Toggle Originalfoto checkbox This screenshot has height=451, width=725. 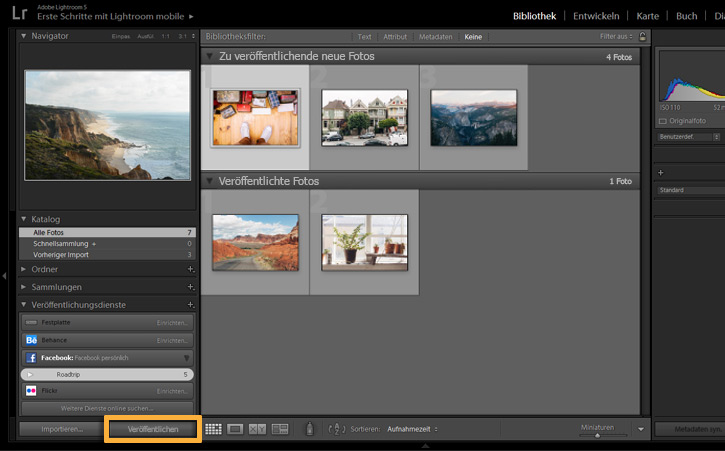663,121
